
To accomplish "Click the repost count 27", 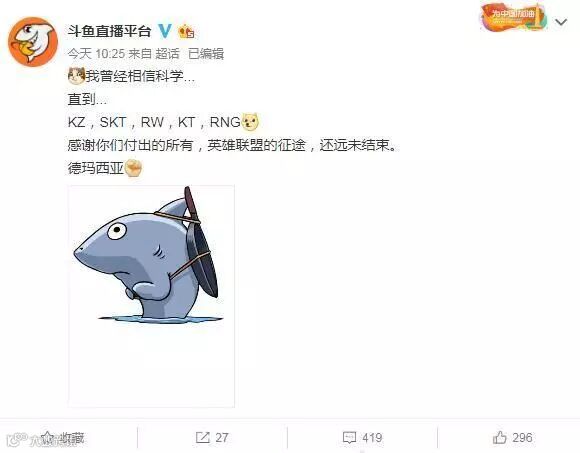I will (x=222, y=438).
